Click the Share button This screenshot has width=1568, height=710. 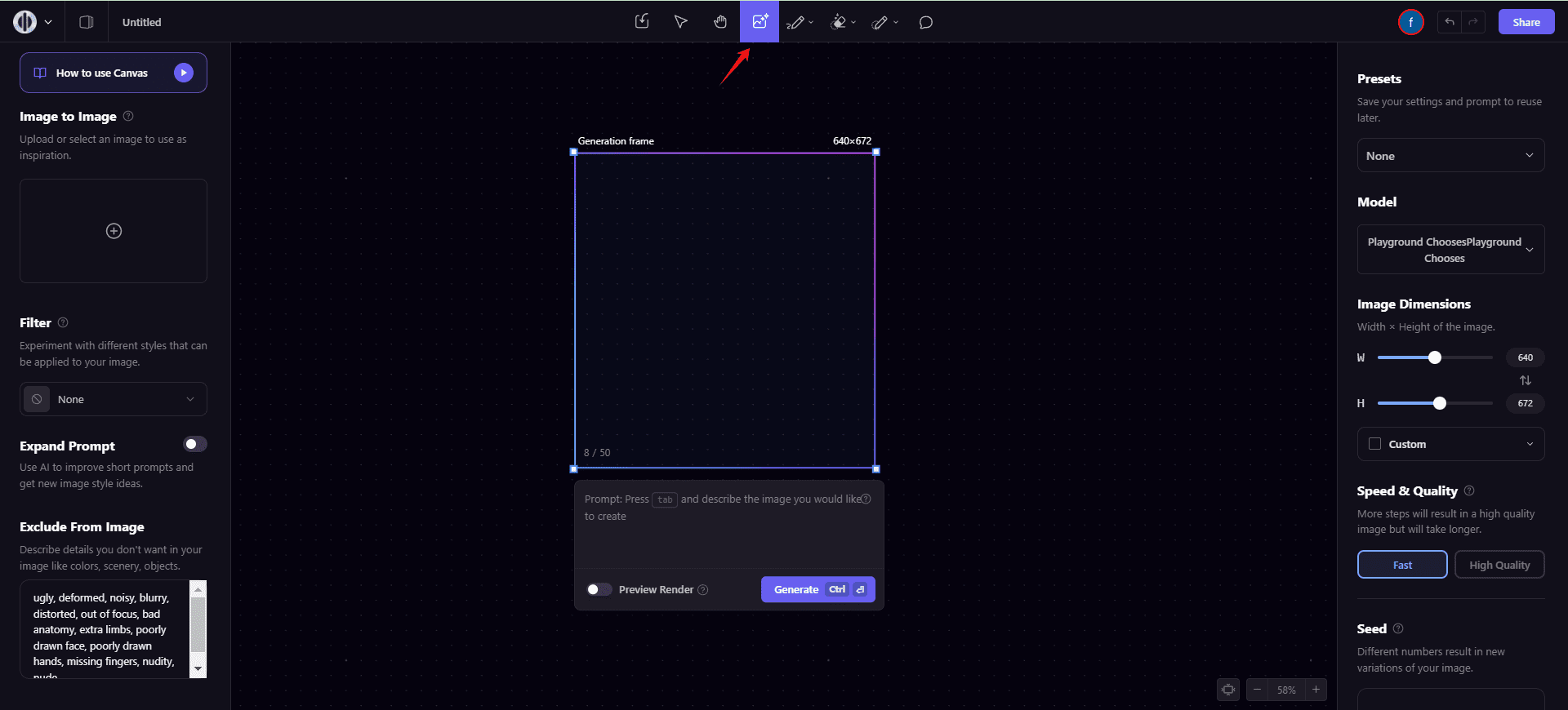point(1526,22)
